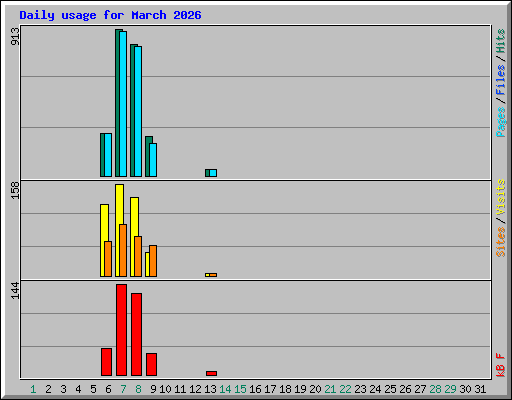
Task: Click day label 21 on the x-axis
Action: (330, 389)
